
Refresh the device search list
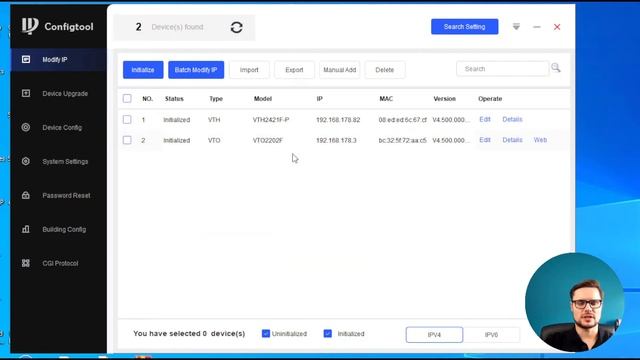237,27
